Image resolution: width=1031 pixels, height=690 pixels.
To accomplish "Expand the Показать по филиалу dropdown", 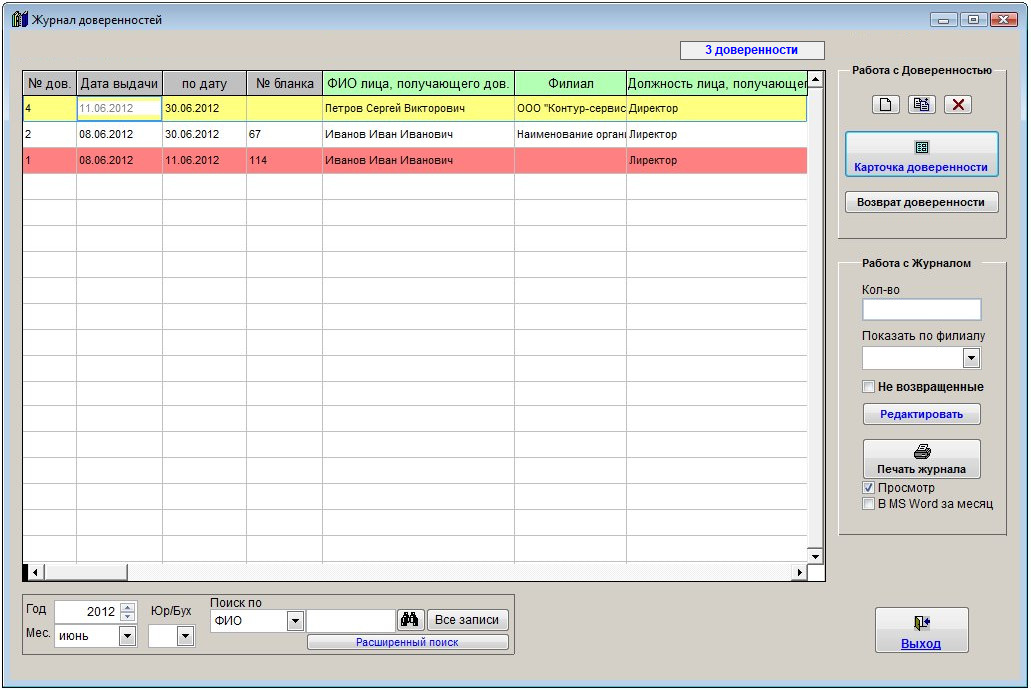I will (x=971, y=358).
